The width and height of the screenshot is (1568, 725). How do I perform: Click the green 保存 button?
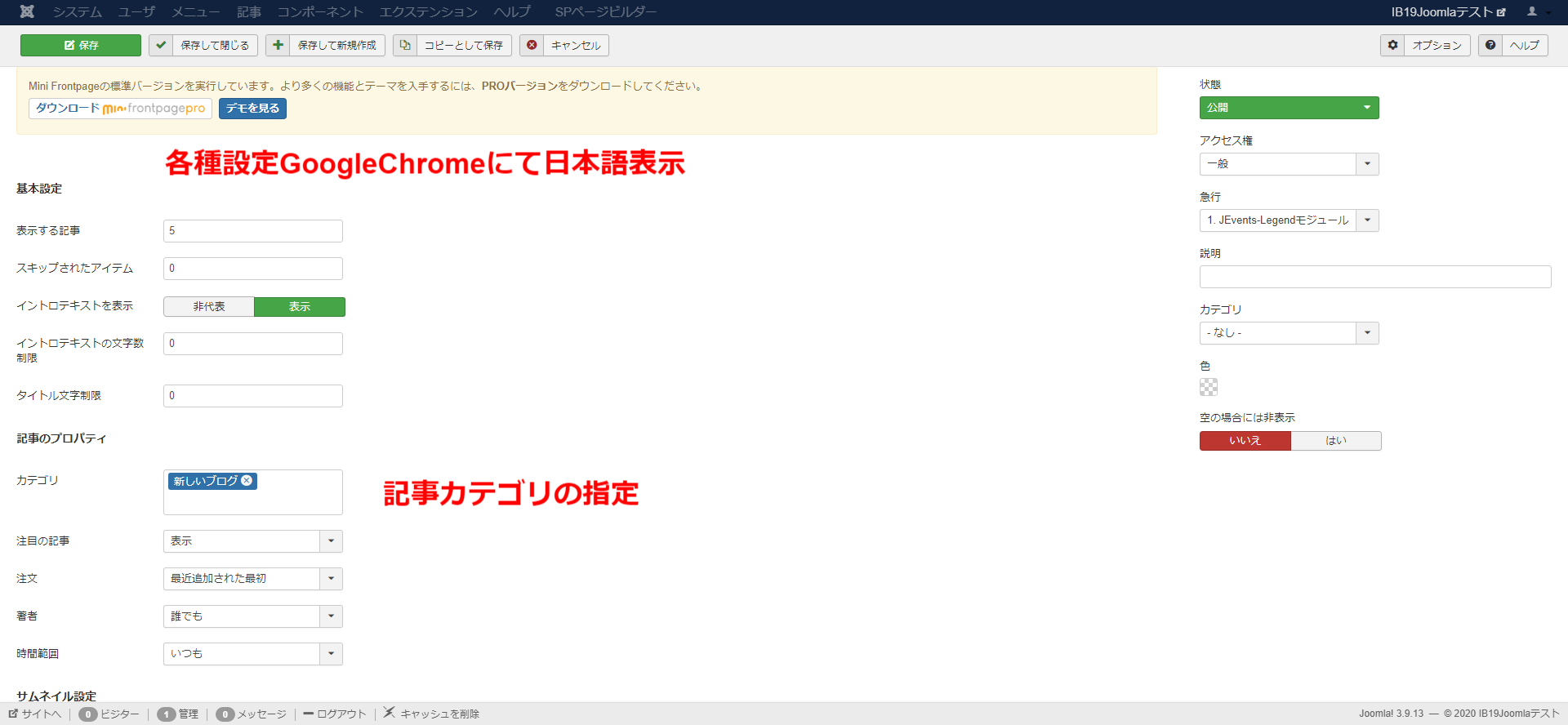pyautogui.click(x=81, y=45)
